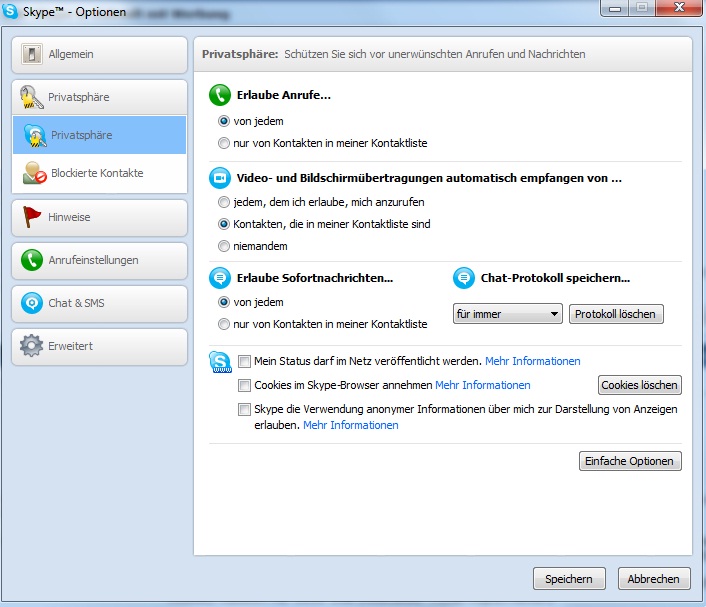Minimize the Skype Optionen window
The height and width of the screenshot is (607, 706).
[x=615, y=8]
